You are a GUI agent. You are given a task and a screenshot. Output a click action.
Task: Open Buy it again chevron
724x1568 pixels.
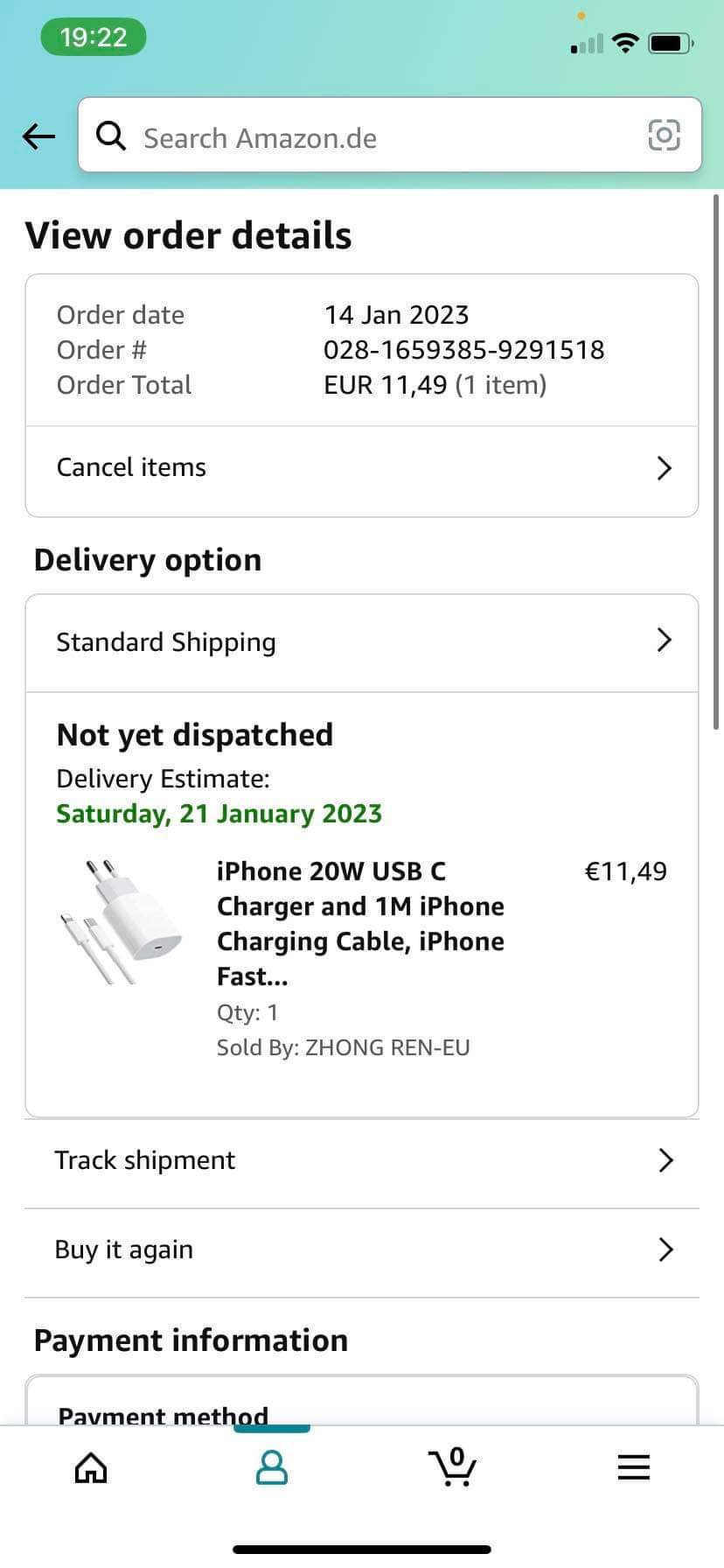665,1249
